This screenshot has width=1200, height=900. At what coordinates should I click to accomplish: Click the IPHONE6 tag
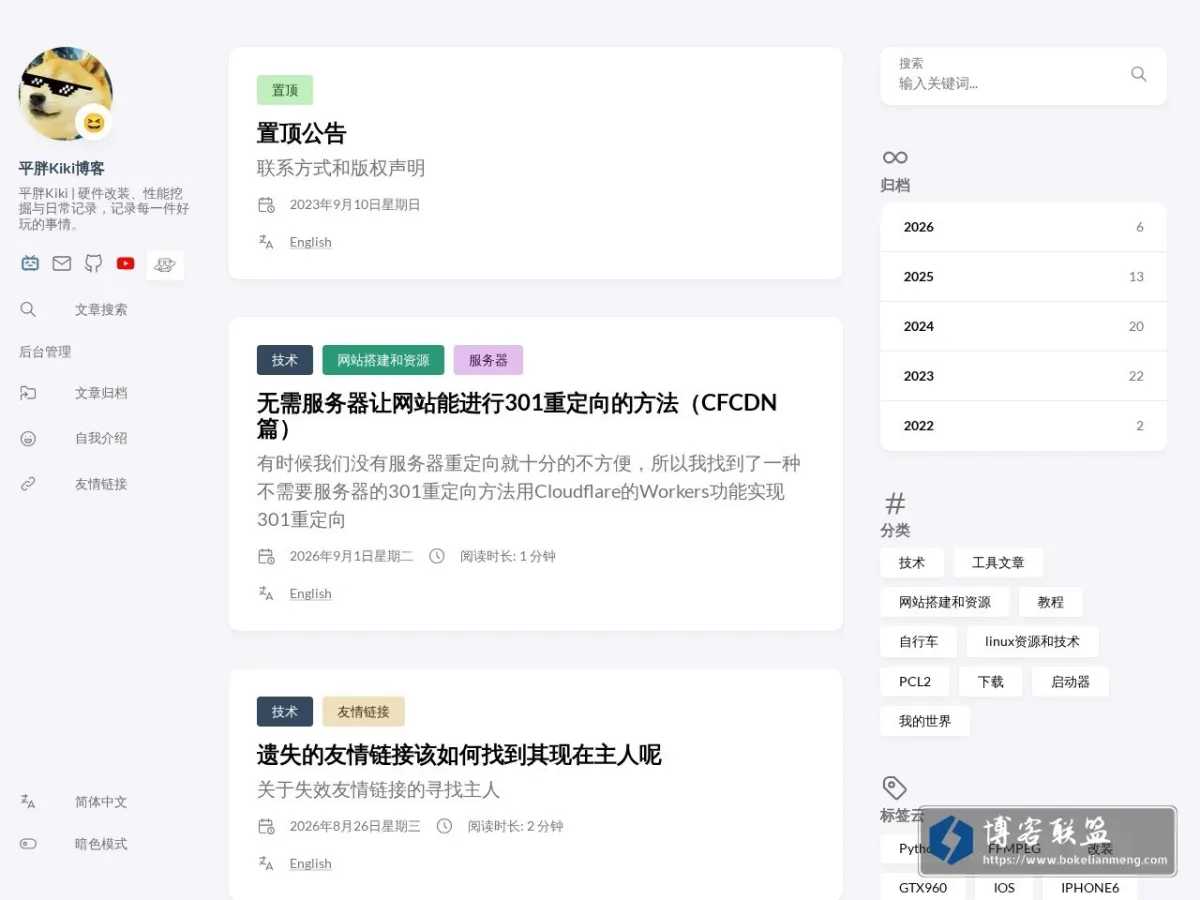pyautogui.click(x=1090, y=887)
